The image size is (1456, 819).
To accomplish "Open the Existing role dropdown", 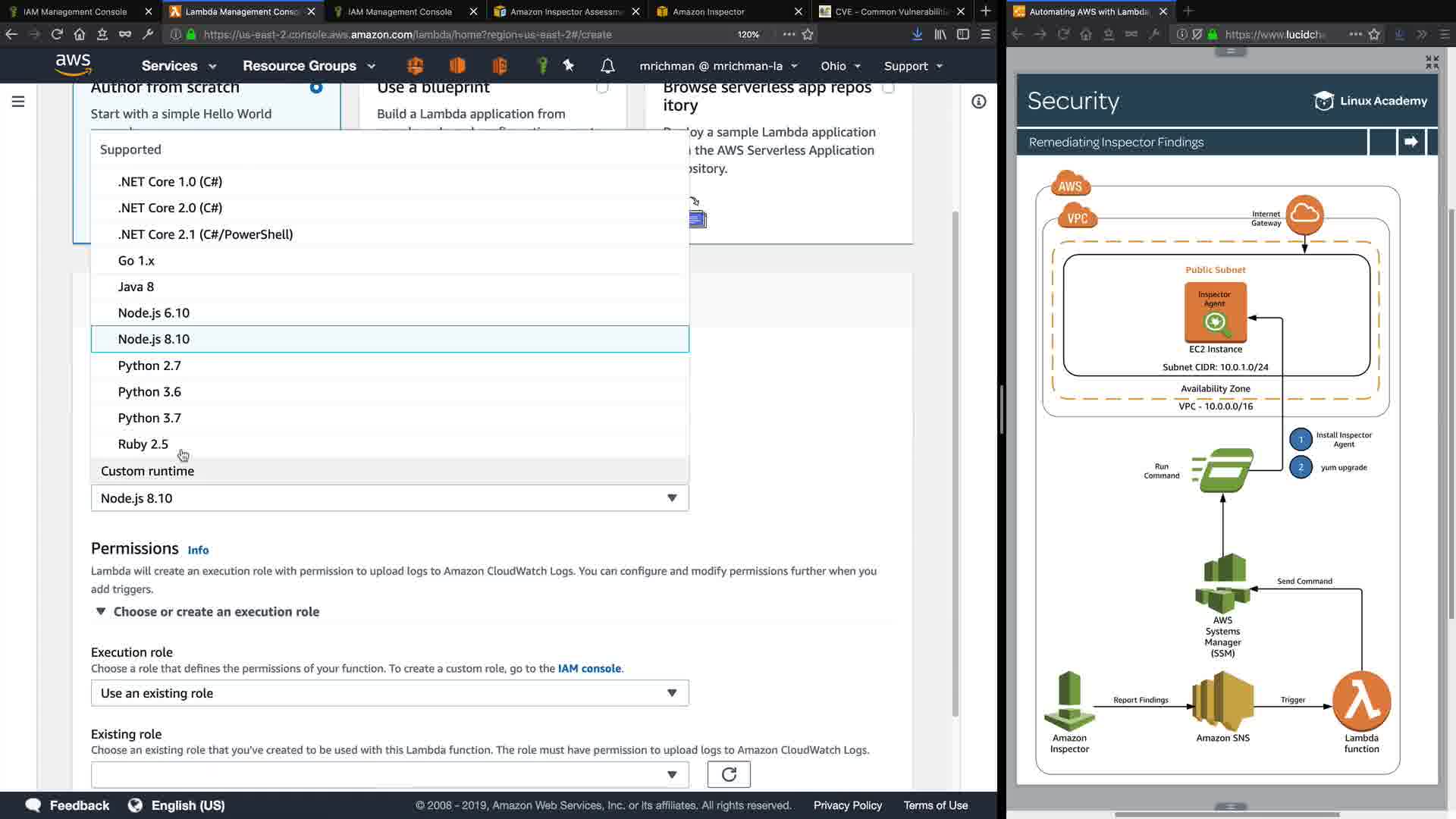I will tap(389, 774).
